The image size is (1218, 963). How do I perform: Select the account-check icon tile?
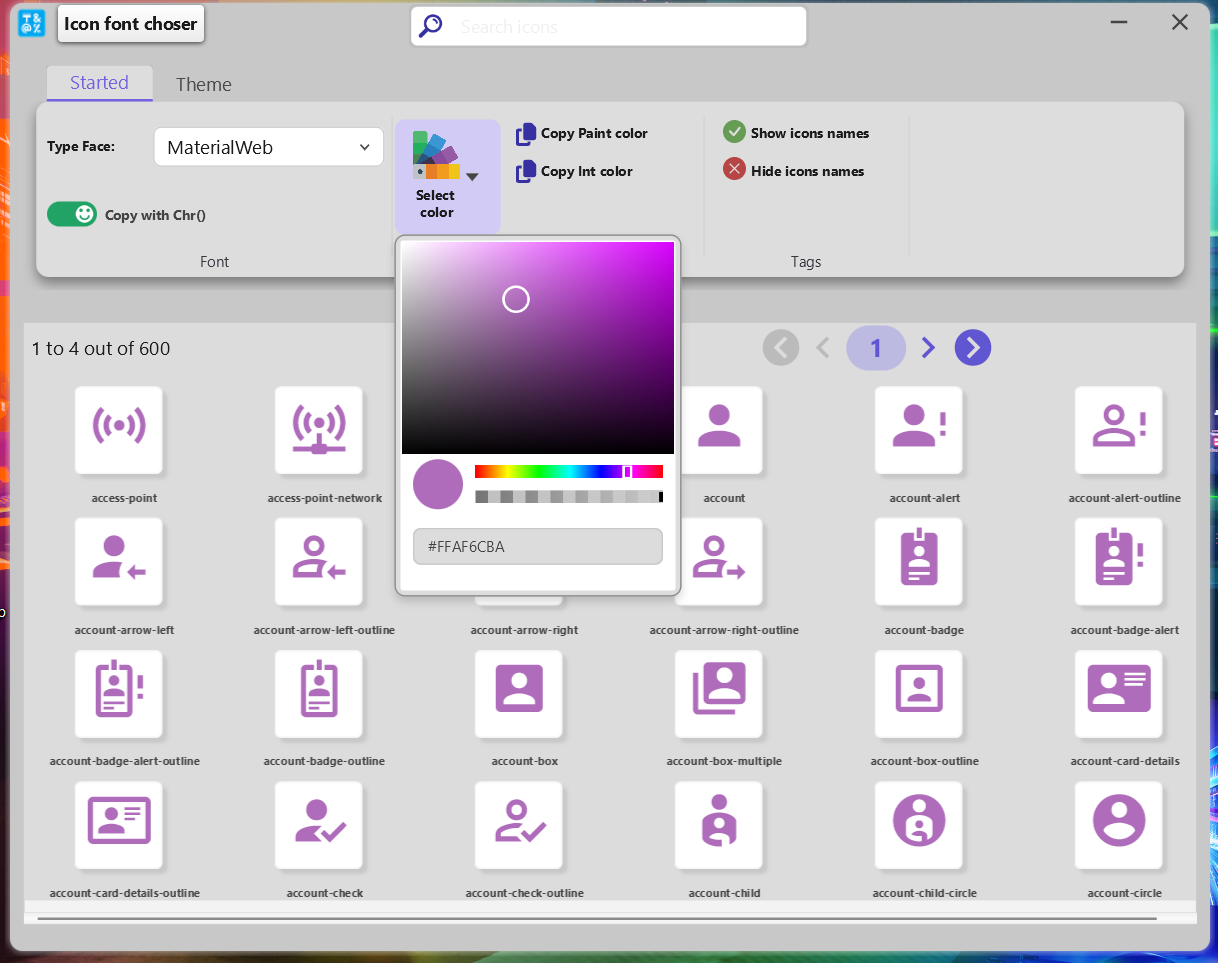point(319,825)
